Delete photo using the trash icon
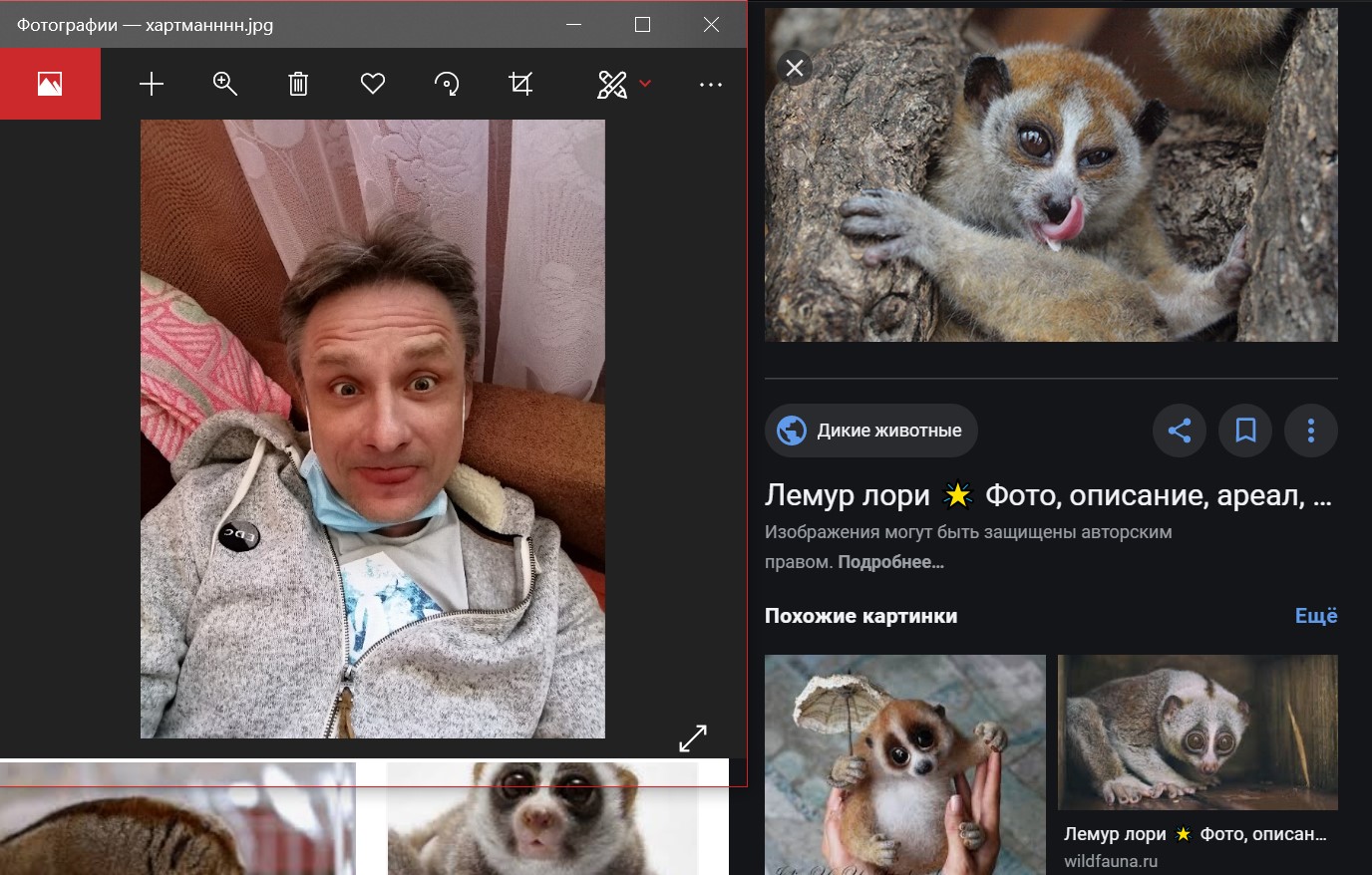The image size is (1372, 875). [x=298, y=84]
